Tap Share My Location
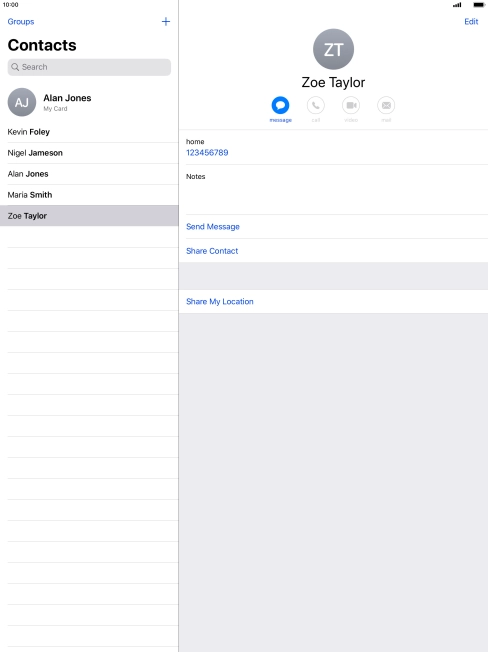Viewport: 488px width, 652px height. (219, 301)
